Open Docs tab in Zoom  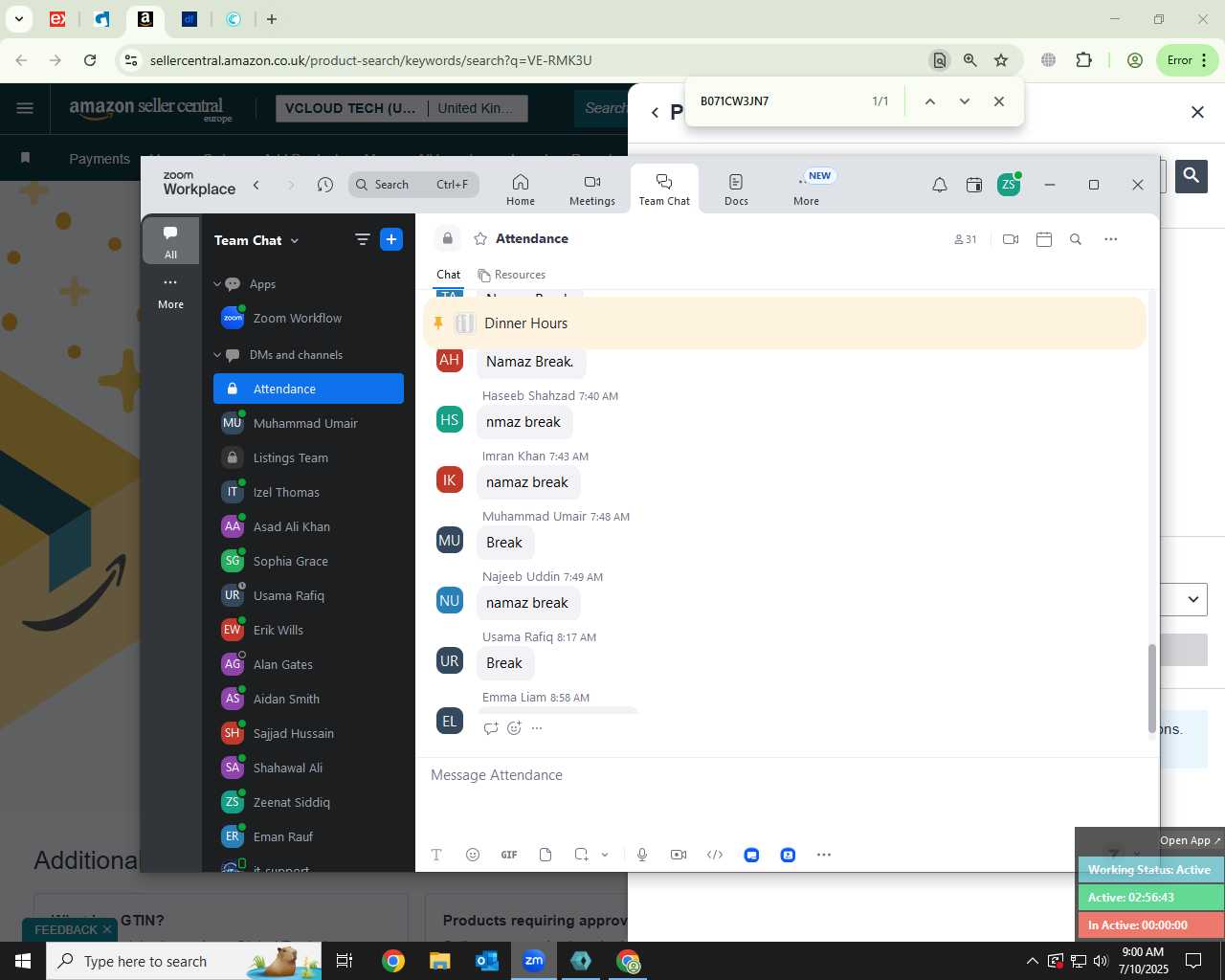[x=736, y=189]
